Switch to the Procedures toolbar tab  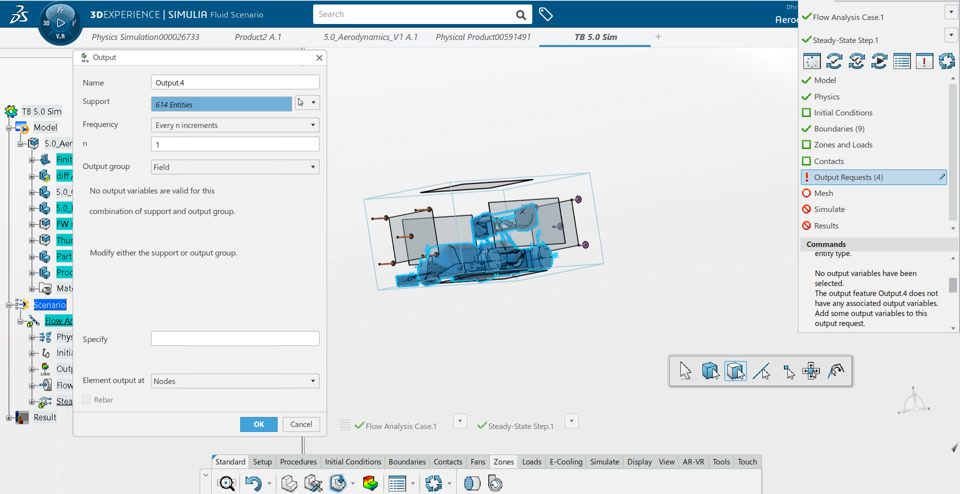point(298,462)
